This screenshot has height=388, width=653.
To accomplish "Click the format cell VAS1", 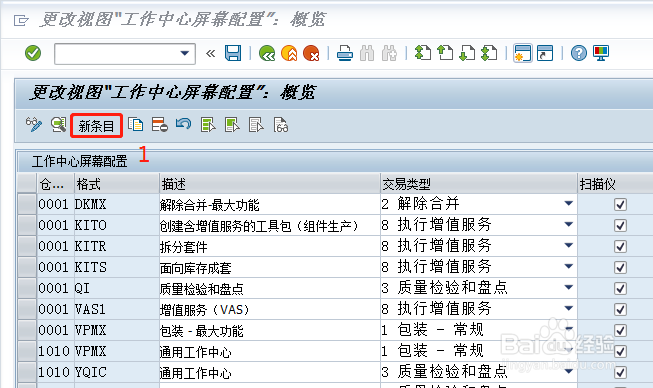I will pos(117,309).
